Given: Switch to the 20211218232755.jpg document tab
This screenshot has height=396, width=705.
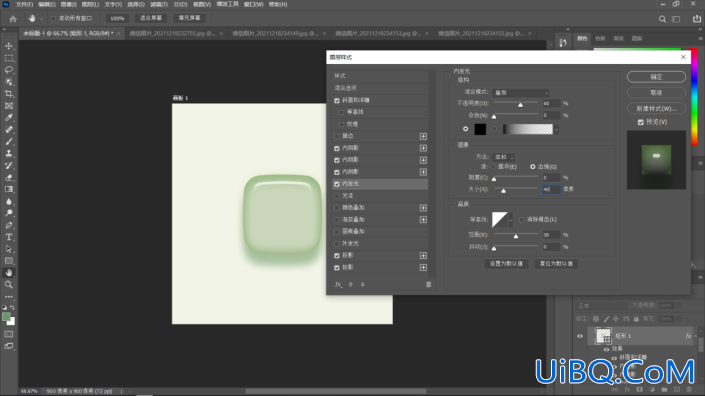Looking at the screenshot, I should pos(173,34).
